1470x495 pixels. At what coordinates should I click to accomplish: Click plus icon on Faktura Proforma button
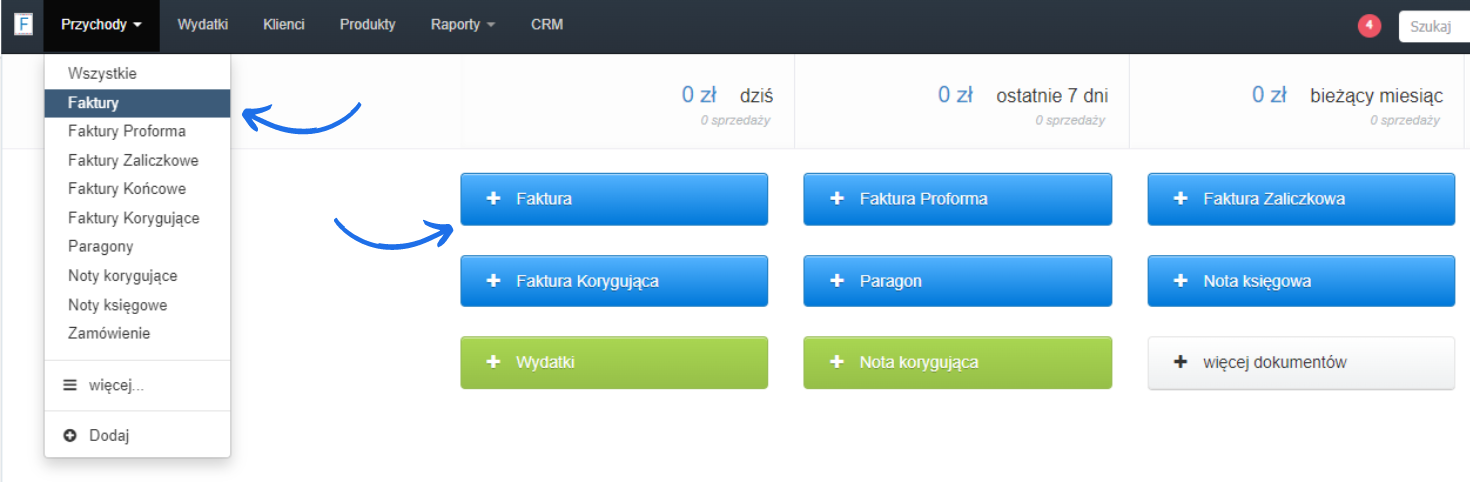(837, 199)
